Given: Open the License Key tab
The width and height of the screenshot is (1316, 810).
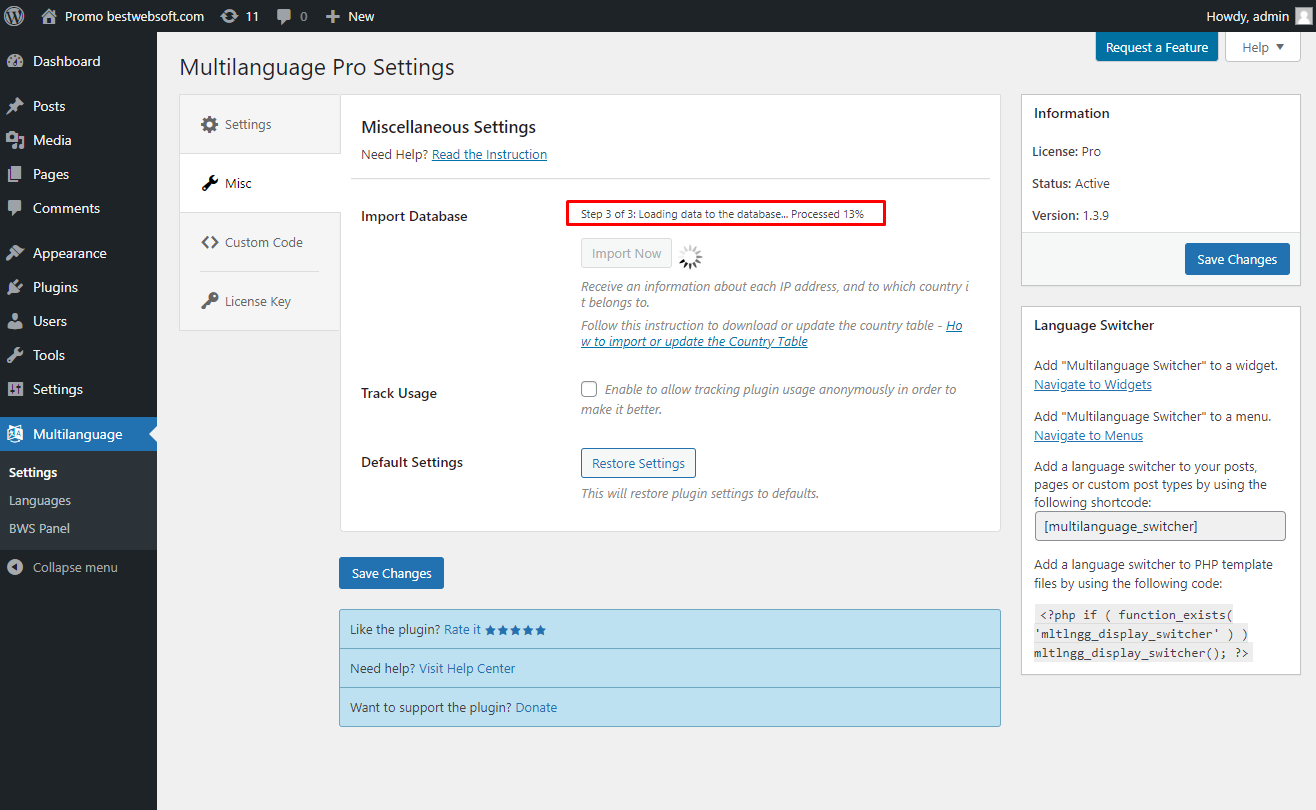Looking at the screenshot, I should pos(260,301).
